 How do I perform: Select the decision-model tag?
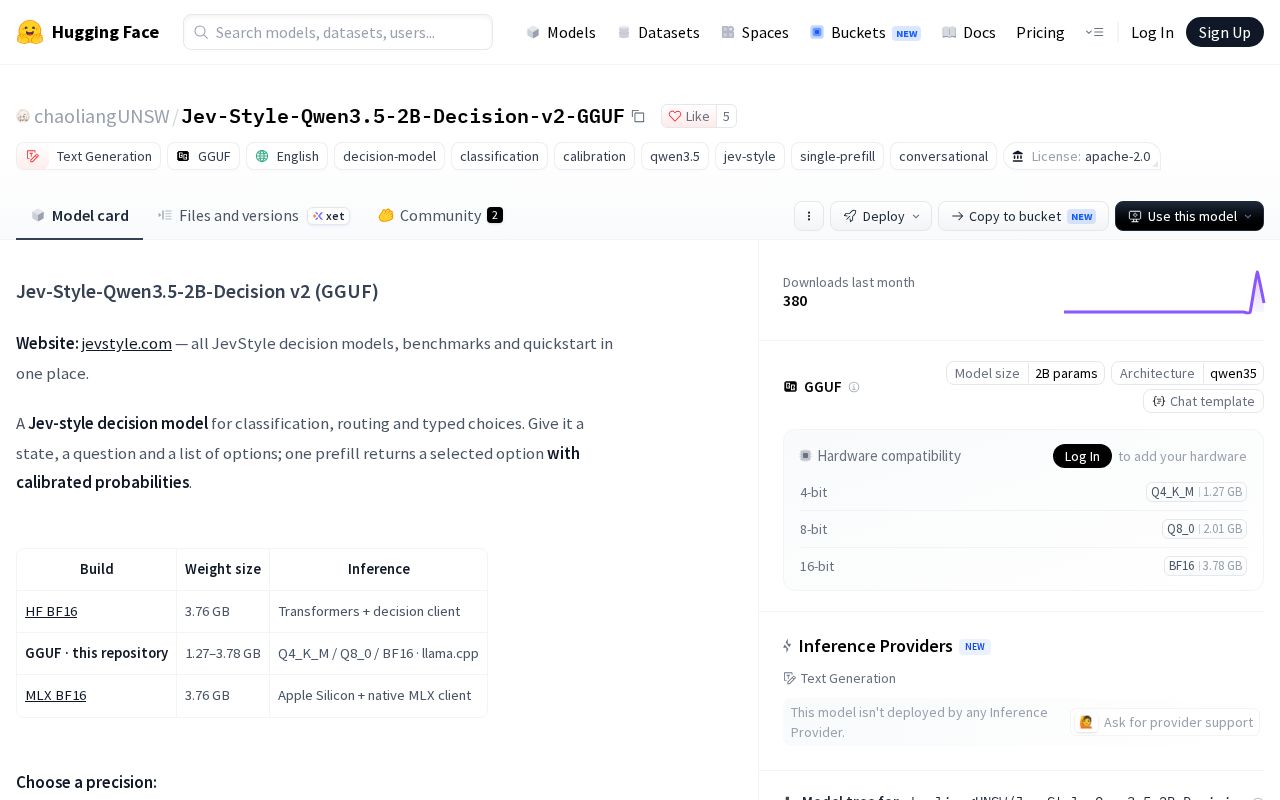389,156
